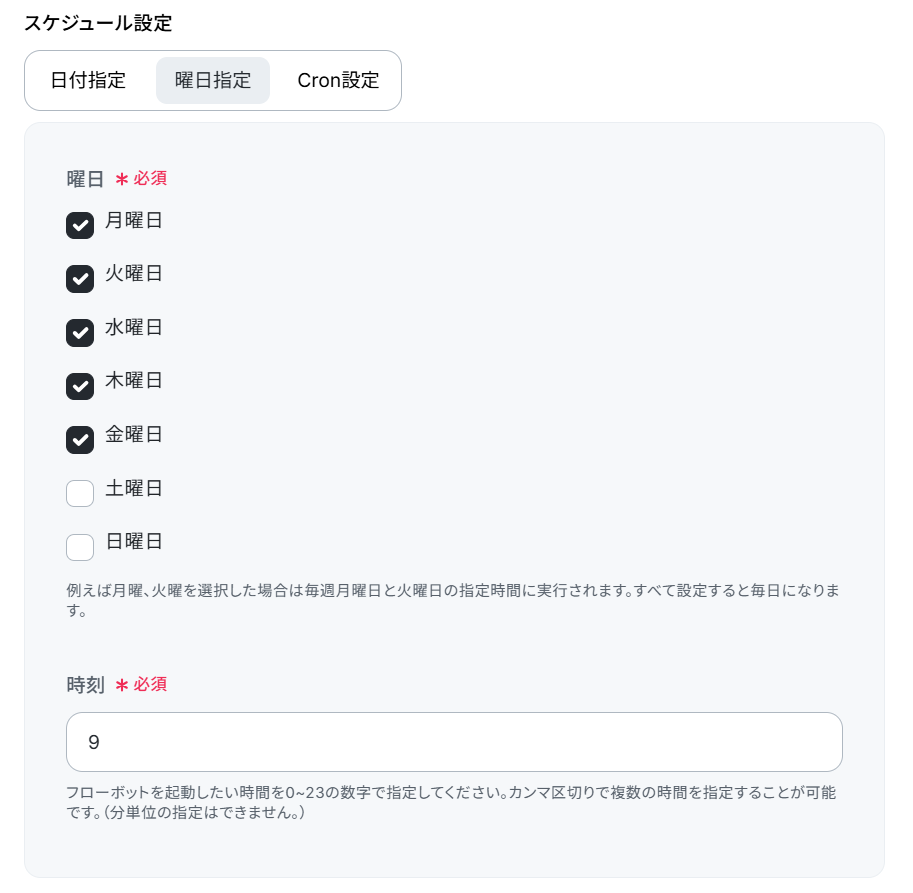Open the Cron設定 tab
Screen dimensions: 913x893
(x=338, y=80)
